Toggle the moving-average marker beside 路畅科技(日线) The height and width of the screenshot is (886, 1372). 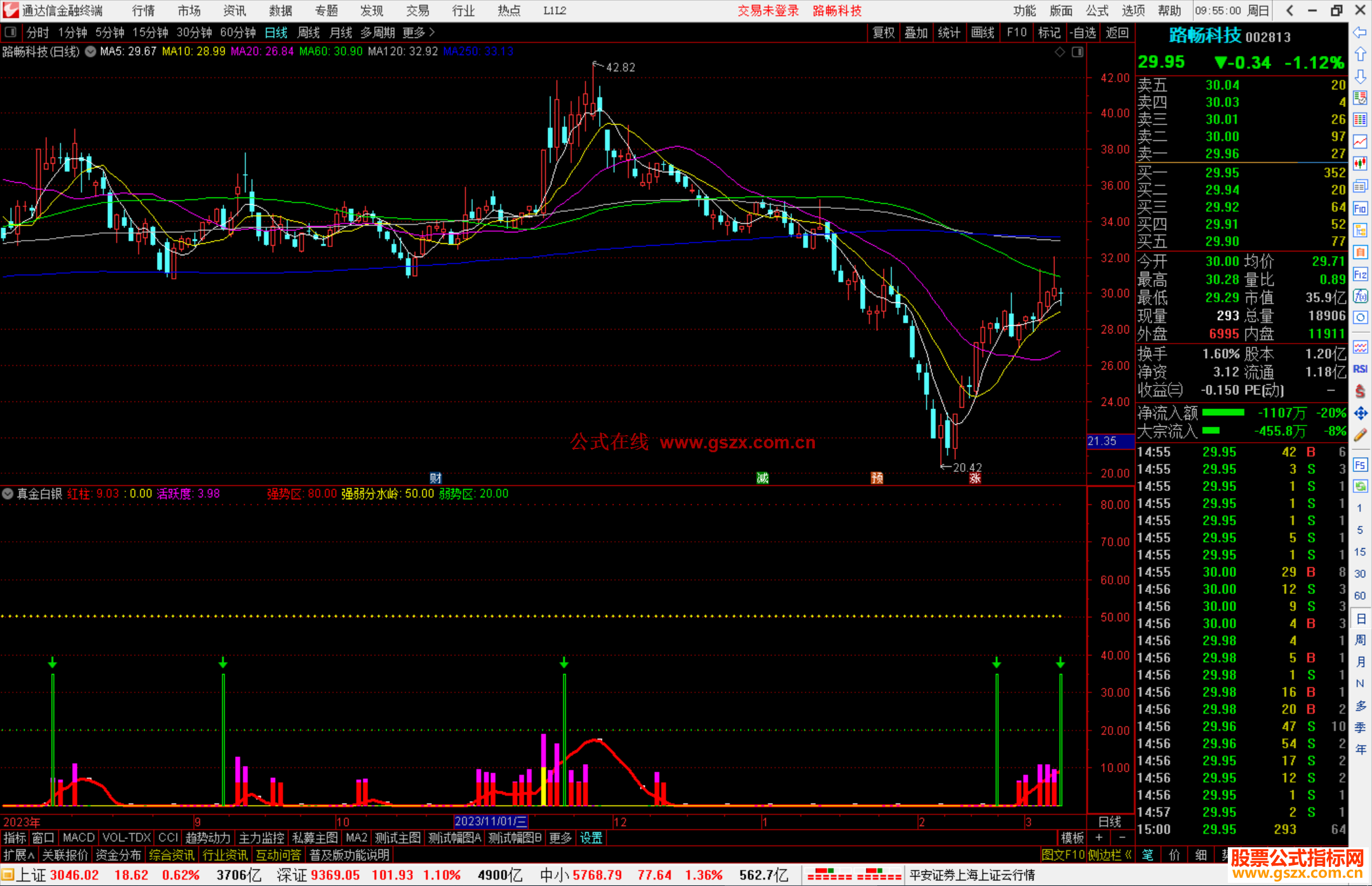(x=90, y=52)
